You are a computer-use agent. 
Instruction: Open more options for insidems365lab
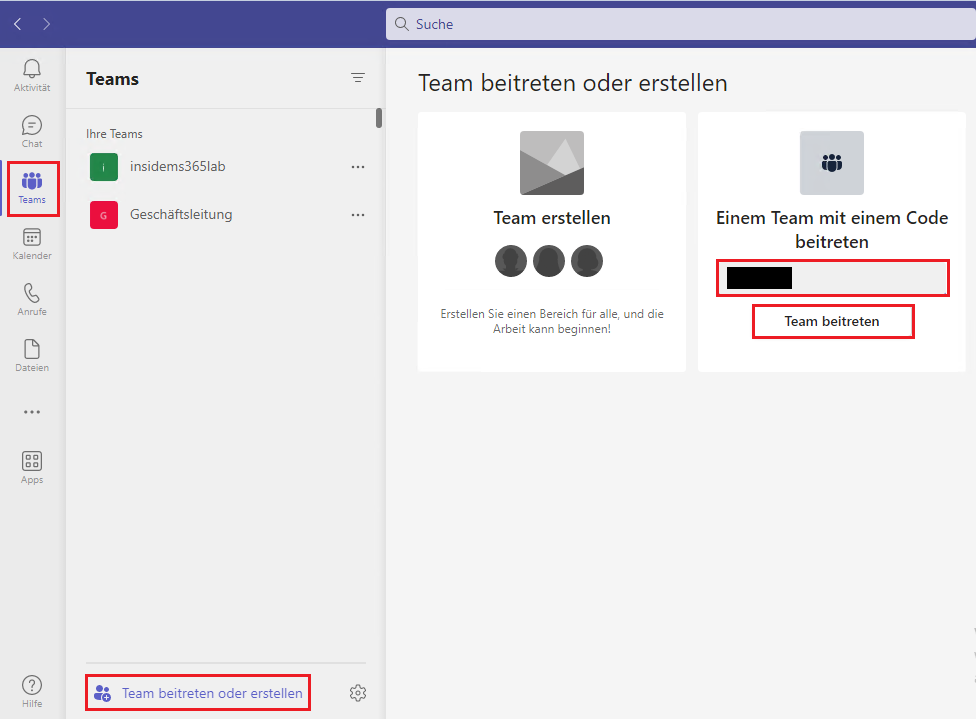pos(358,167)
